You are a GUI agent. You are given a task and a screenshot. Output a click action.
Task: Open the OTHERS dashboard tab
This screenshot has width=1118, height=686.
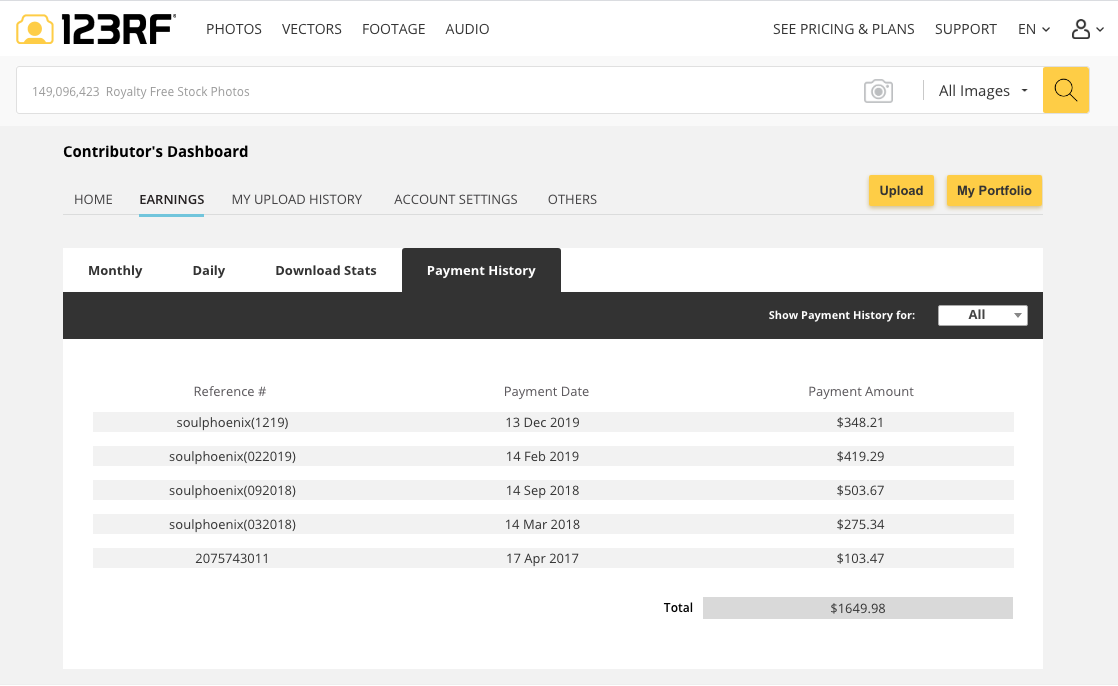tap(572, 200)
